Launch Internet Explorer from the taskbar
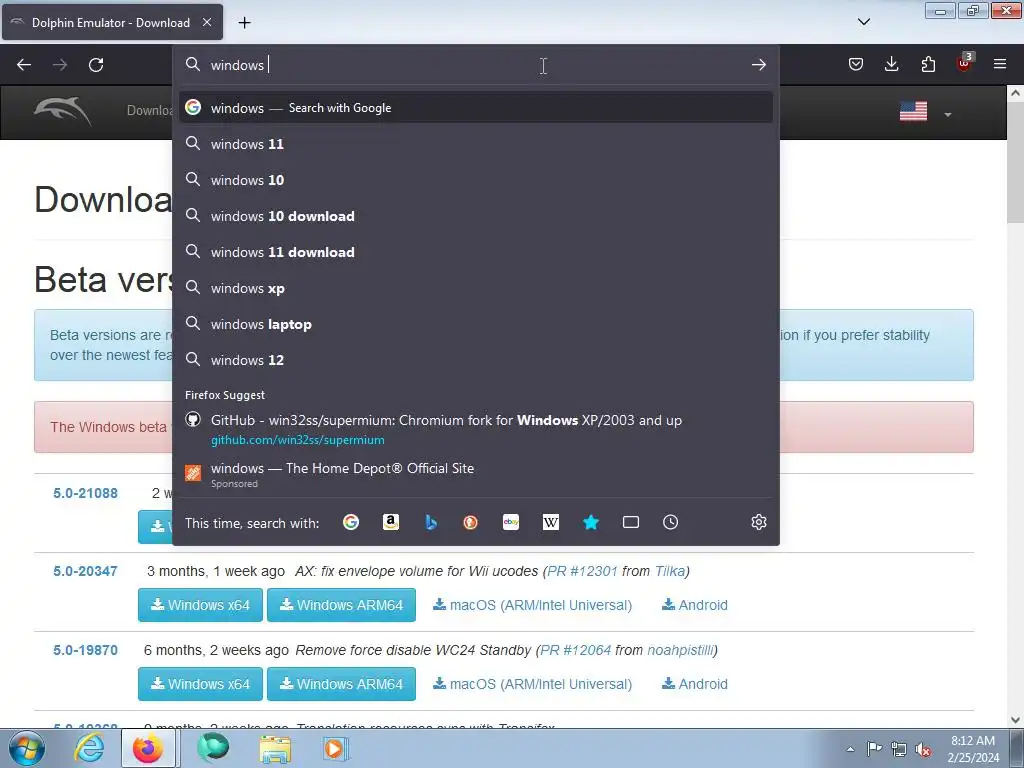Screen dimensions: 1024x768 (x=89, y=748)
